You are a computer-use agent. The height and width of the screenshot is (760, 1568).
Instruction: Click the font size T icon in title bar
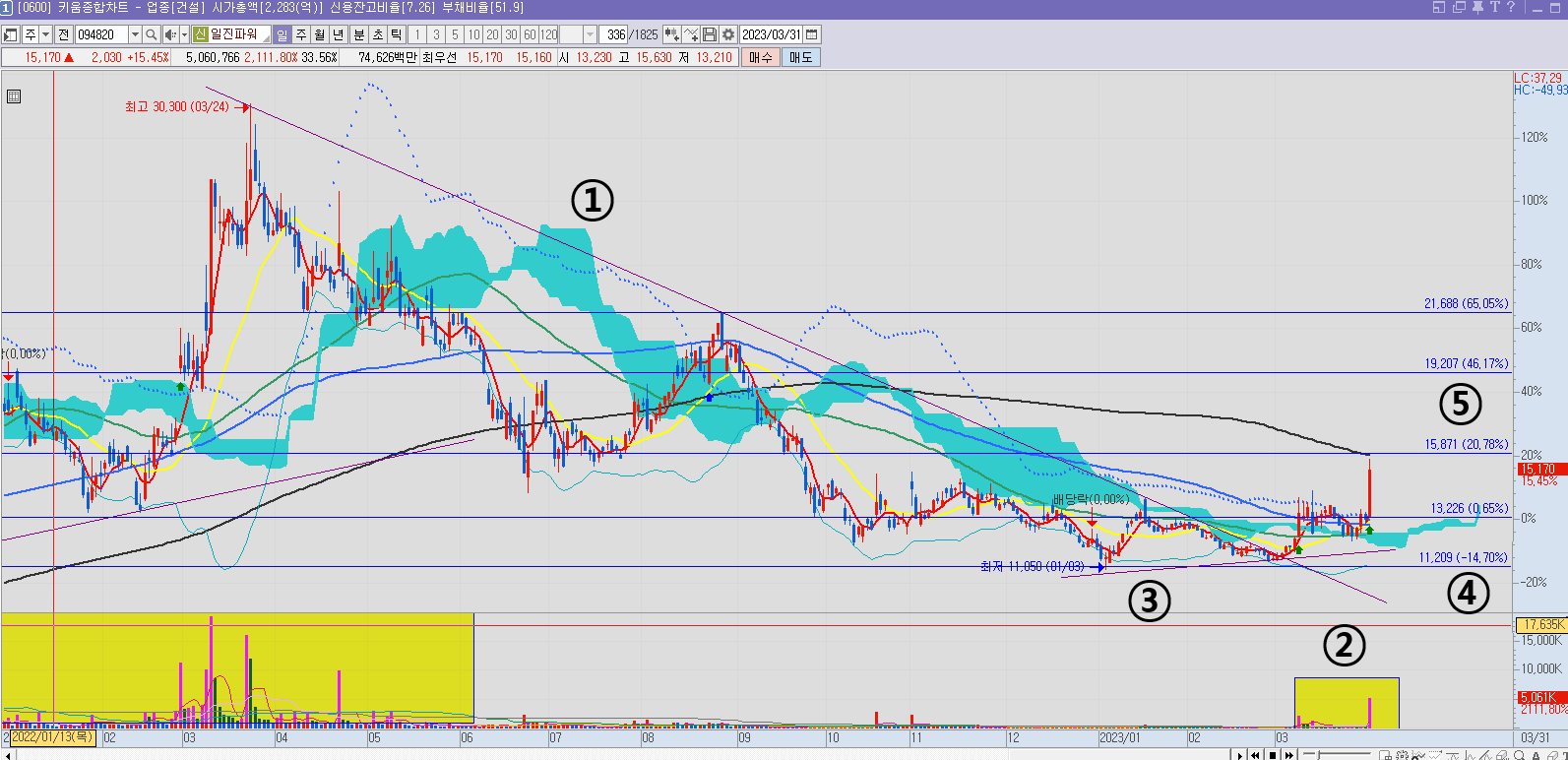(x=1494, y=7)
